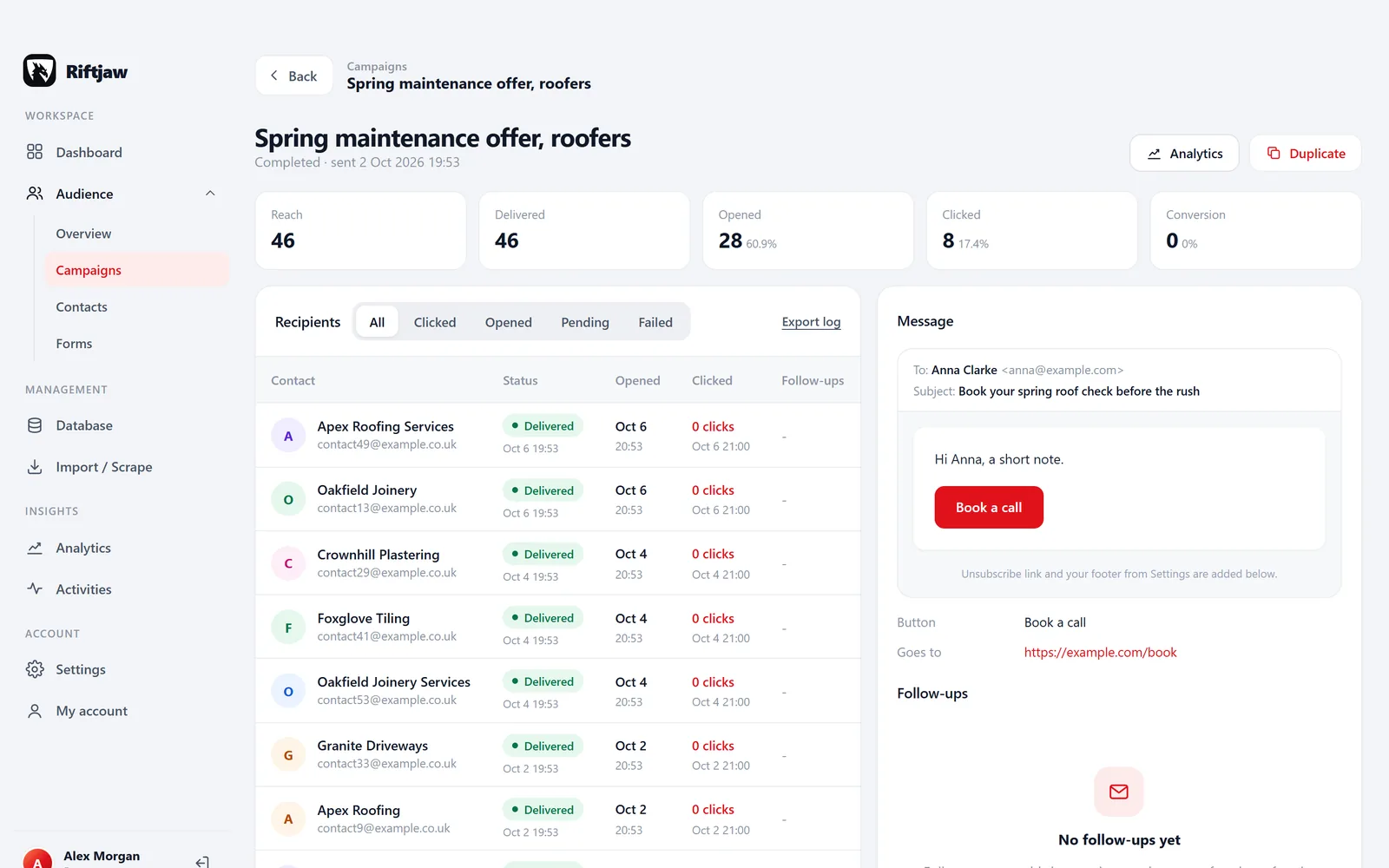Click the Granite Driveways name
The image size is (1389, 868).
coord(372,746)
